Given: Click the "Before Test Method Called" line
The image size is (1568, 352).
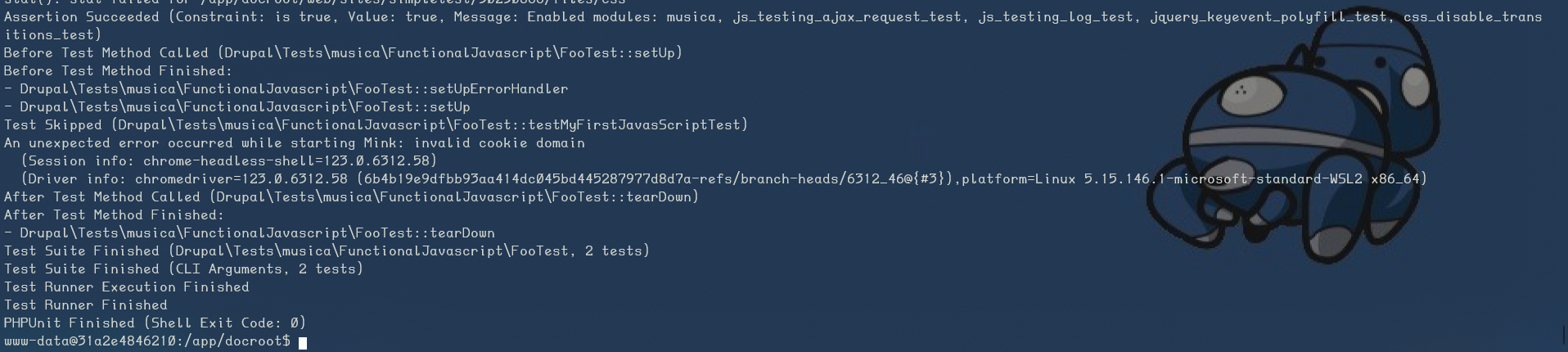Looking at the screenshot, I should [x=343, y=53].
